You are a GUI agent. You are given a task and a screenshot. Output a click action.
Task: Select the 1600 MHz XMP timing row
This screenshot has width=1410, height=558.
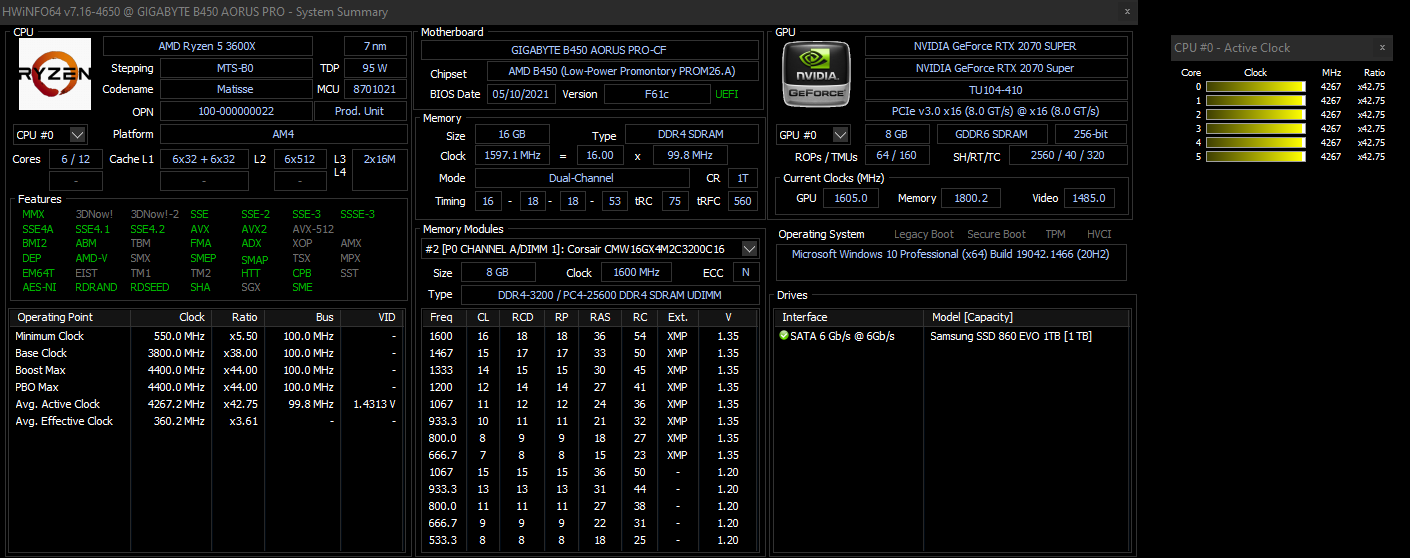pos(590,336)
